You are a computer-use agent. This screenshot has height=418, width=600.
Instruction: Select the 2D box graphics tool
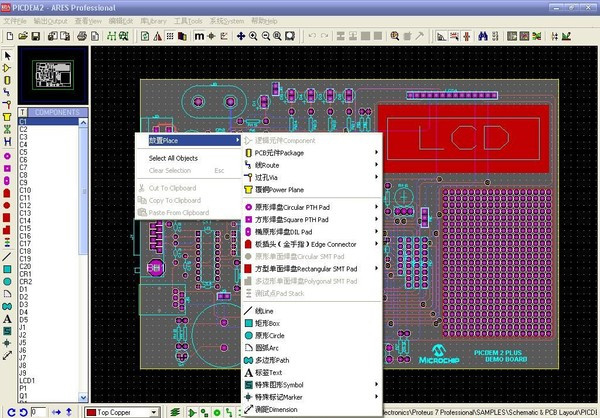click(x=7, y=269)
